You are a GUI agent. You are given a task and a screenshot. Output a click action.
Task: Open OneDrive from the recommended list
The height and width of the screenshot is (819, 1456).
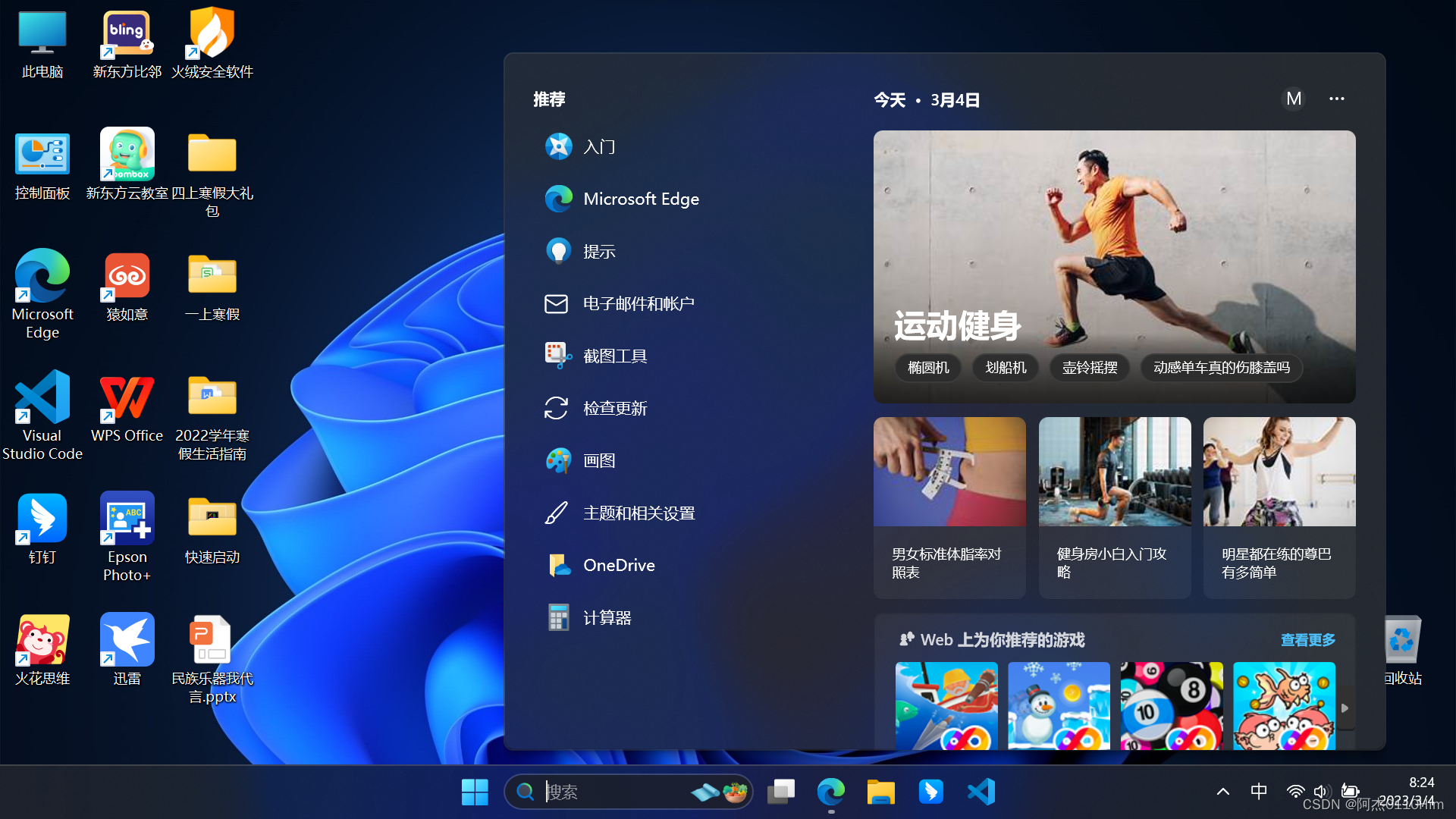tap(618, 565)
